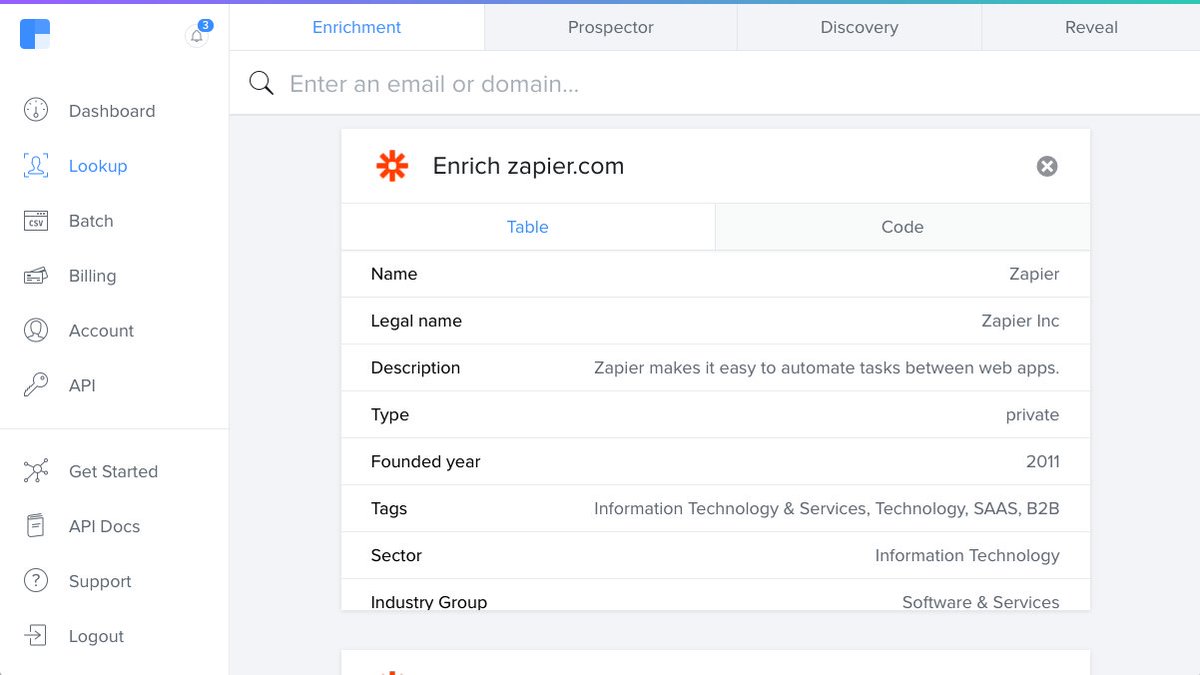Open the Discovery tab
The image size is (1200, 675).
[859, 27]
